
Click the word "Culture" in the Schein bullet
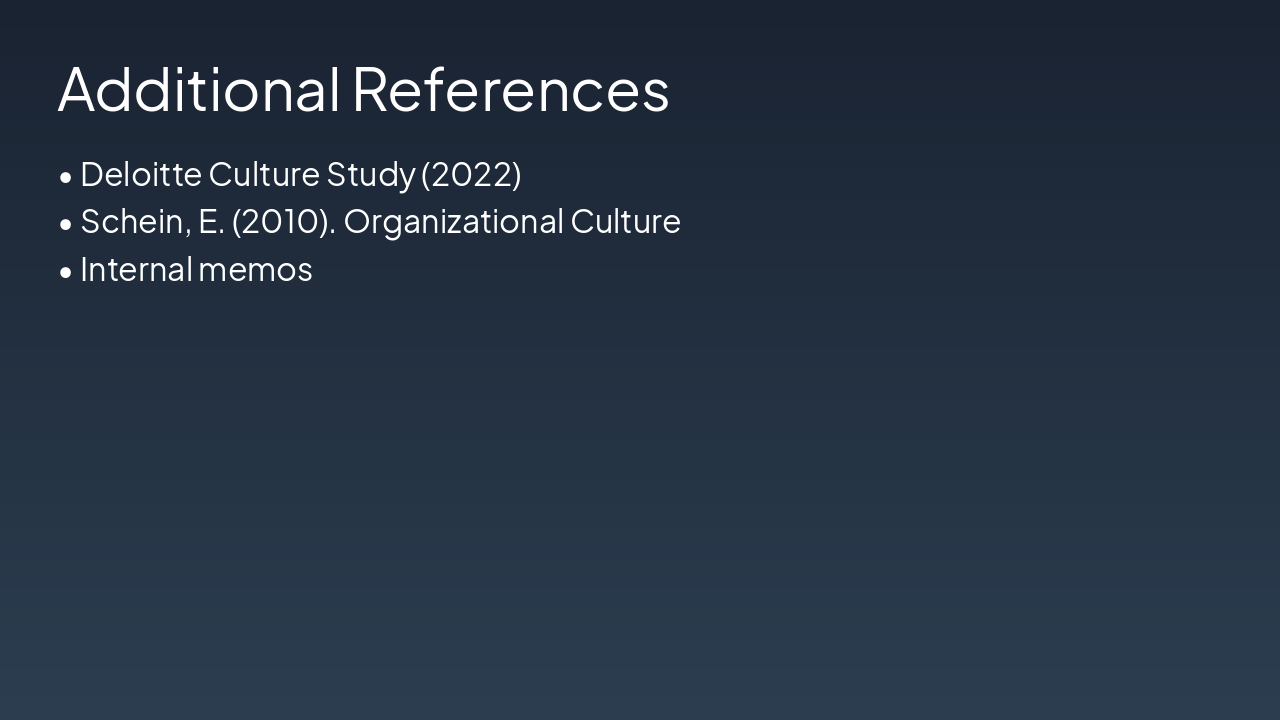[625, 222]
